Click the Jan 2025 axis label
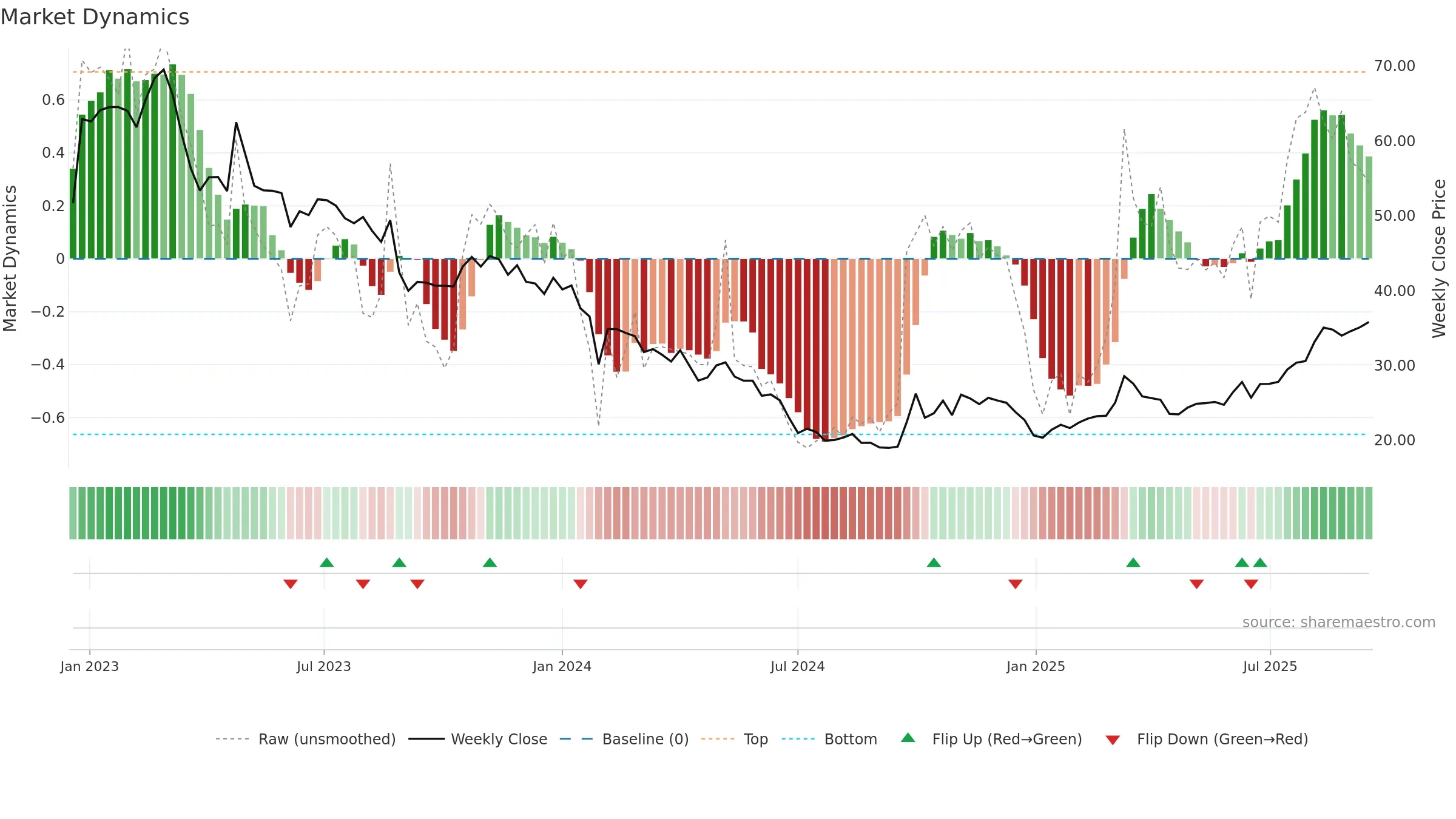Image resolution: width=1456 pixels, height=819 pixels. point(1036,666)
